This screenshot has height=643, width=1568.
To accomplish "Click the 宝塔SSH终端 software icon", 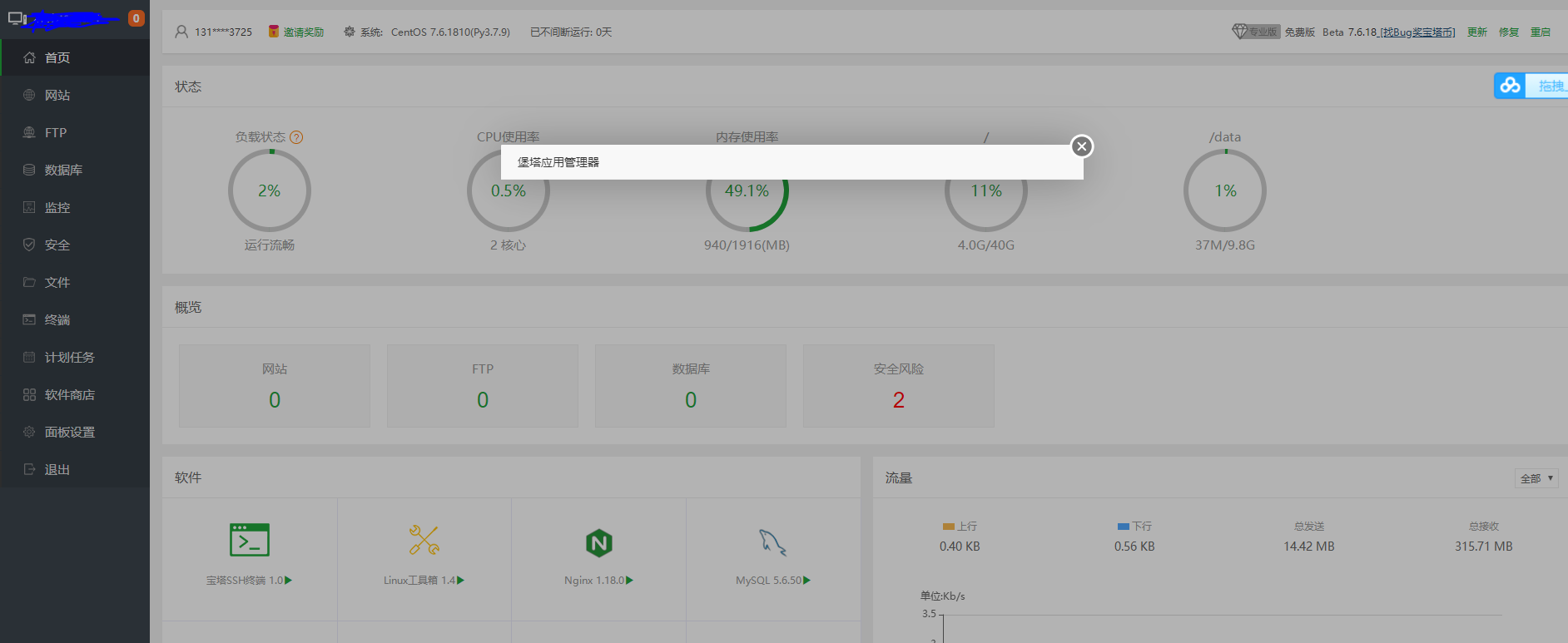I will pyautogui.click(x=249, y=539).
